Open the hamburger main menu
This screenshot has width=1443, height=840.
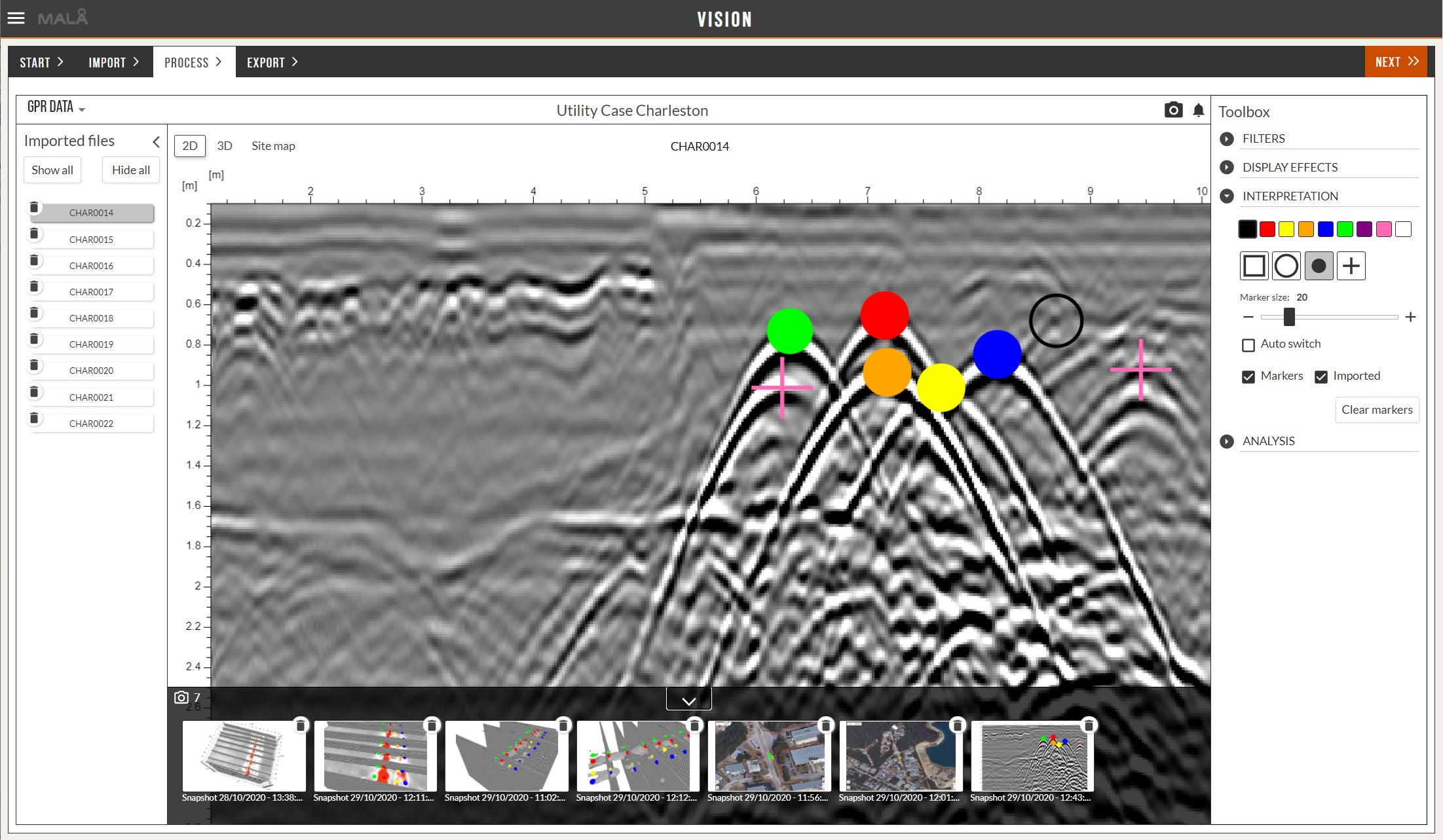tap(16, 18)
